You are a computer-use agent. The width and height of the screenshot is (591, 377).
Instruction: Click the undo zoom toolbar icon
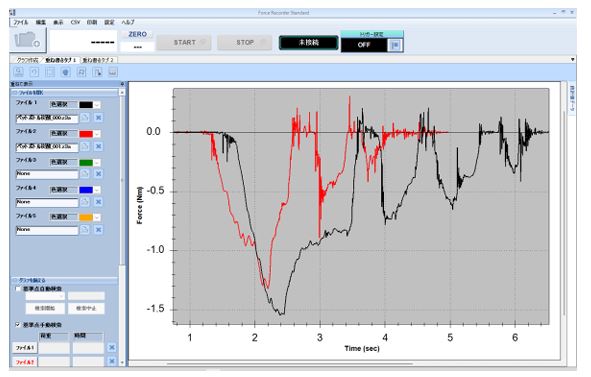coord(34,72)
